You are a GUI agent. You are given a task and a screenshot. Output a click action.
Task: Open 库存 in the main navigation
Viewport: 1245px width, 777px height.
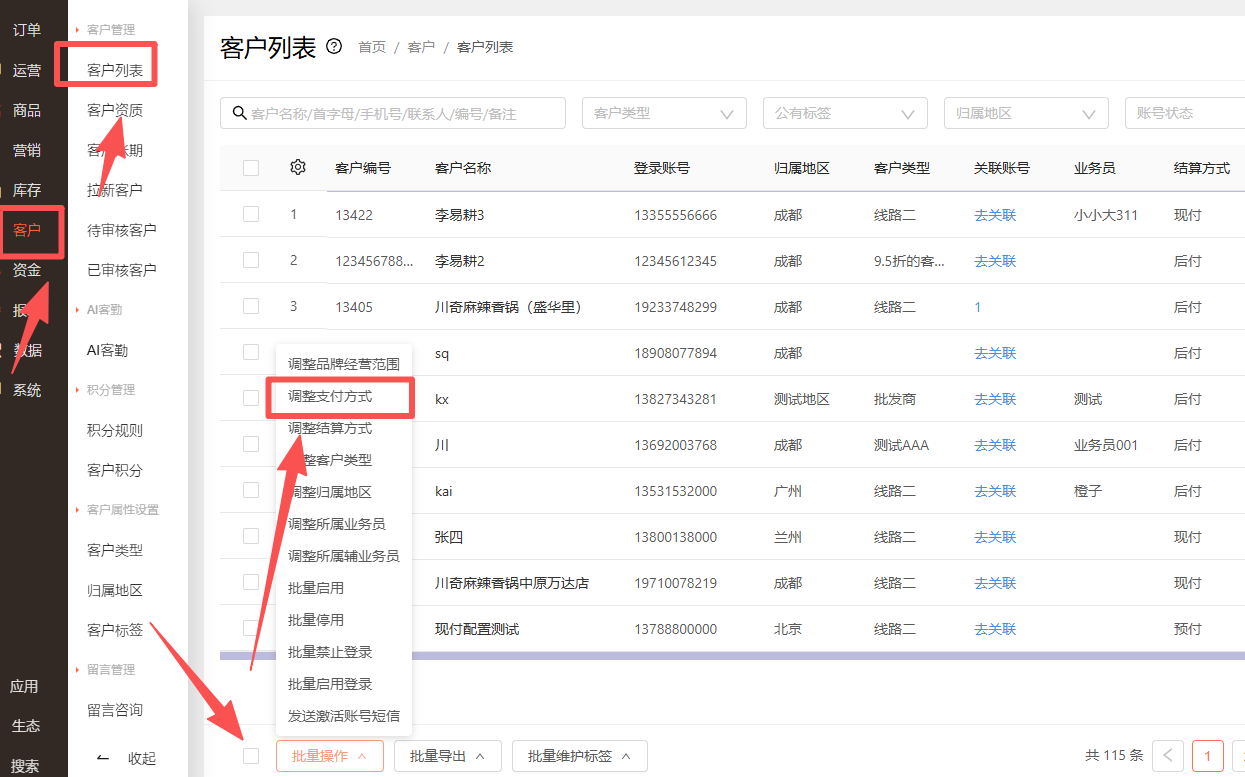point(27,190)
